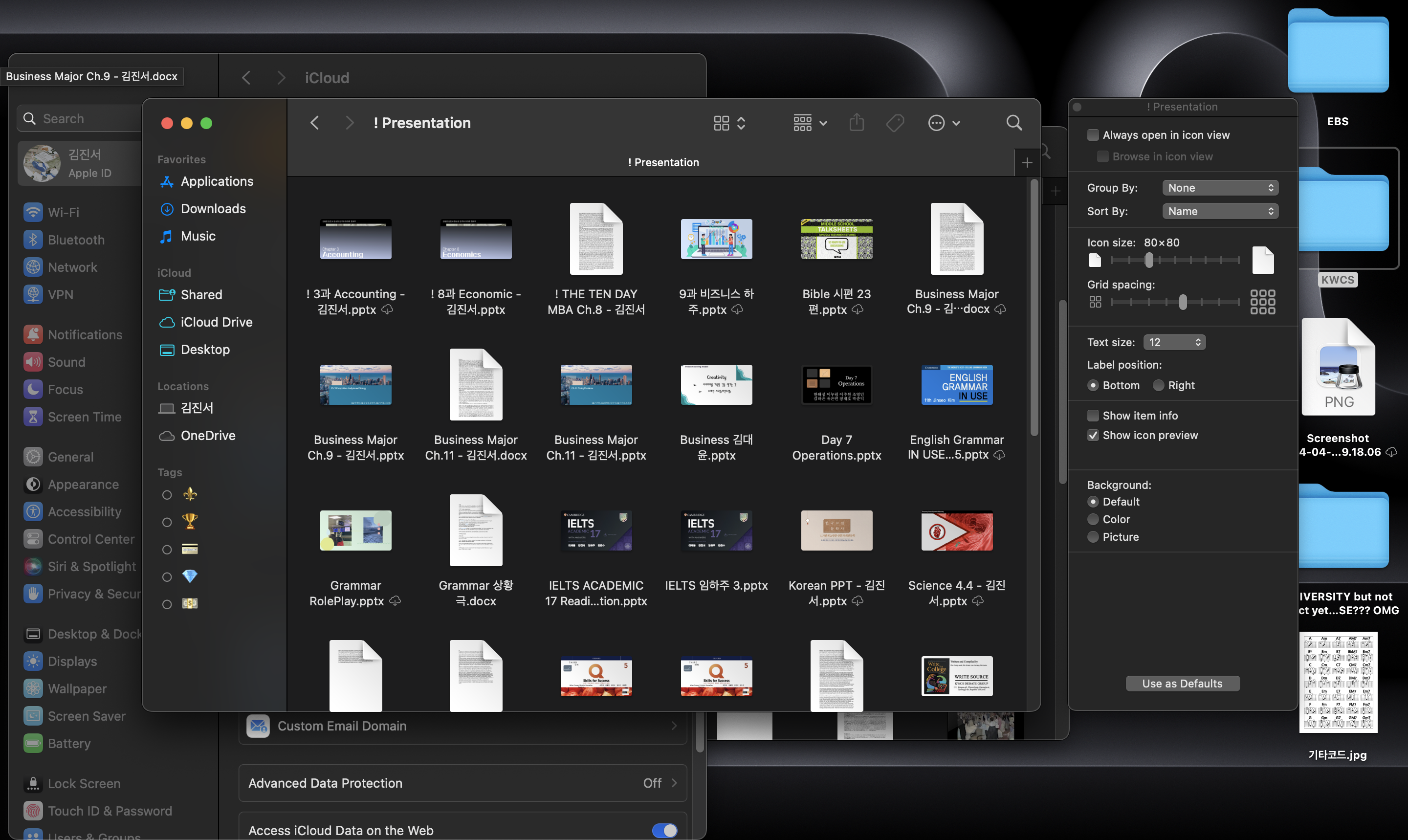The height and width of the screenshot is (840, 1408).
Task: Select Right label position radio button
Action: point(1159,385)
